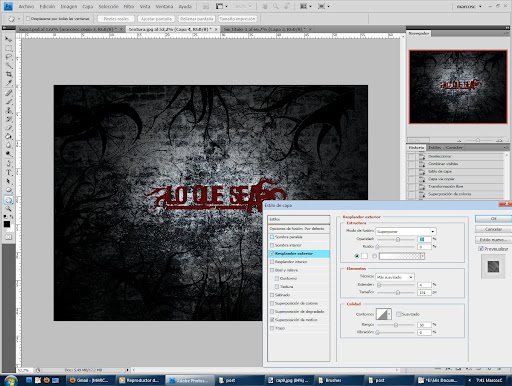
Task: Select the Eyedropper tool
Action: click(x=8, y=83)
